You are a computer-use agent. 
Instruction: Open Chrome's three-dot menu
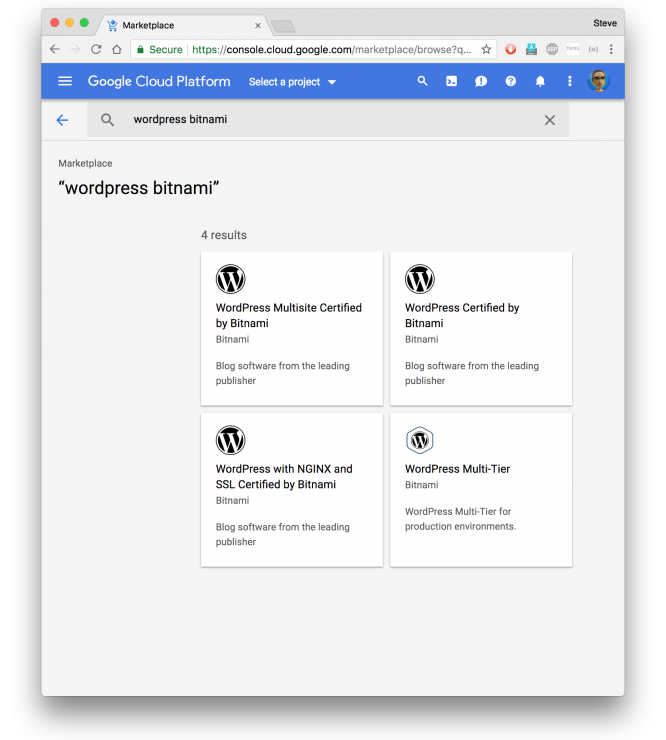pyautogui.click(x=611, y=49)
